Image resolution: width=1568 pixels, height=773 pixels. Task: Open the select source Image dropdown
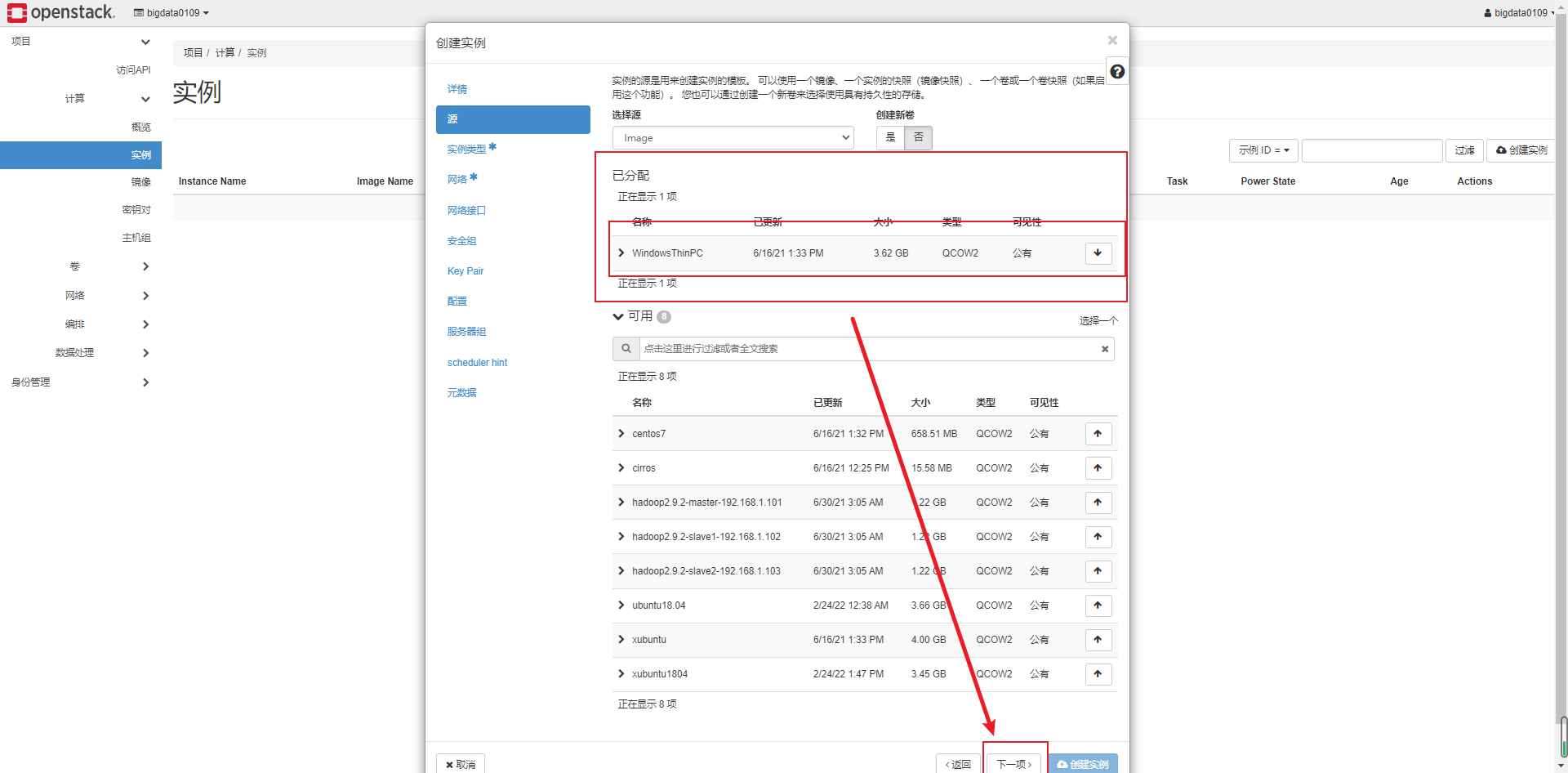click(x=733, y=138)
